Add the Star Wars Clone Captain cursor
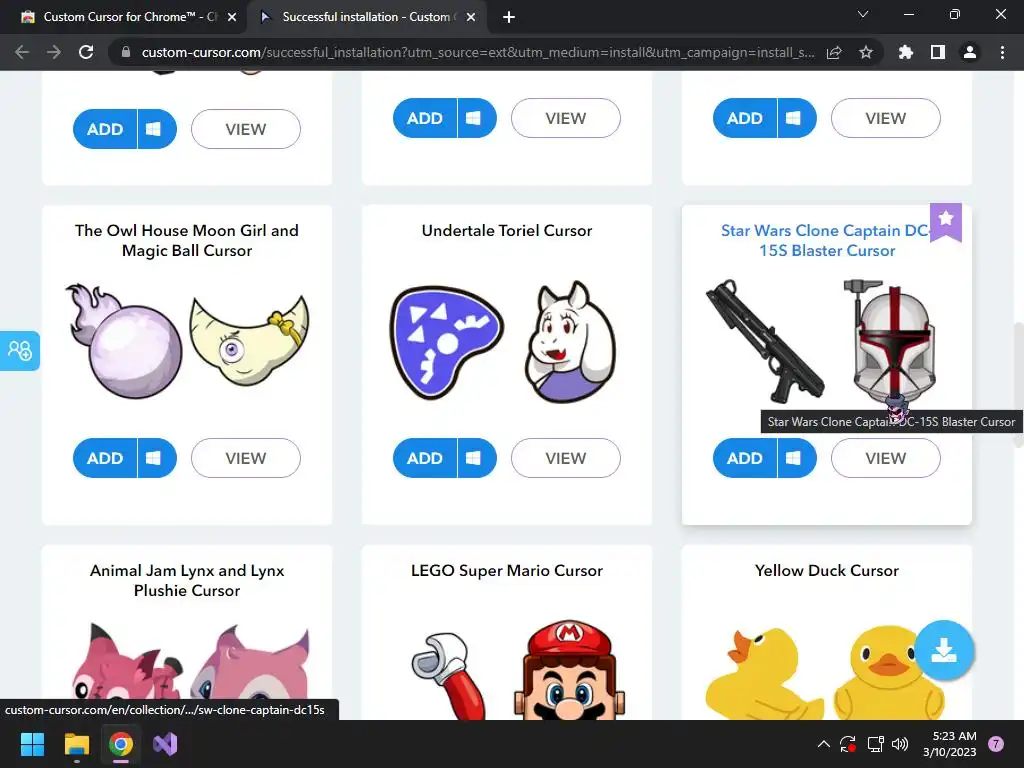 pos(745,458)
